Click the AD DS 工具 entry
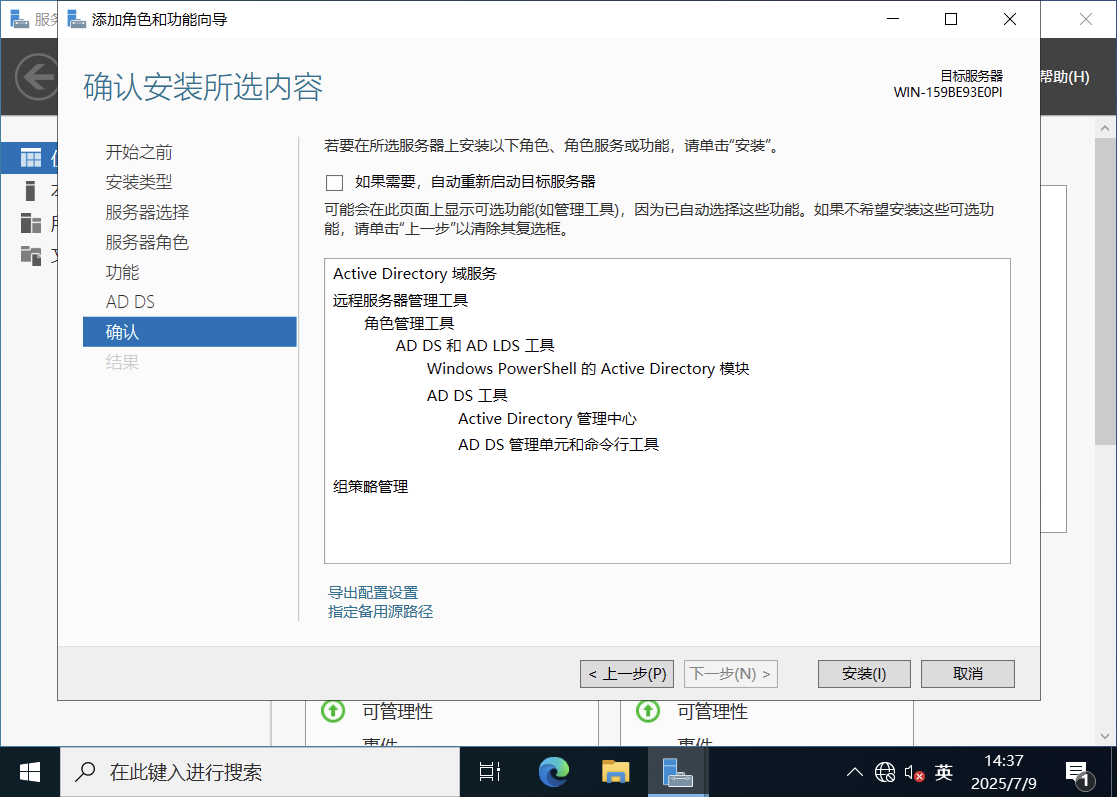This screenshot has width=1117, height=797. point(467,395)
